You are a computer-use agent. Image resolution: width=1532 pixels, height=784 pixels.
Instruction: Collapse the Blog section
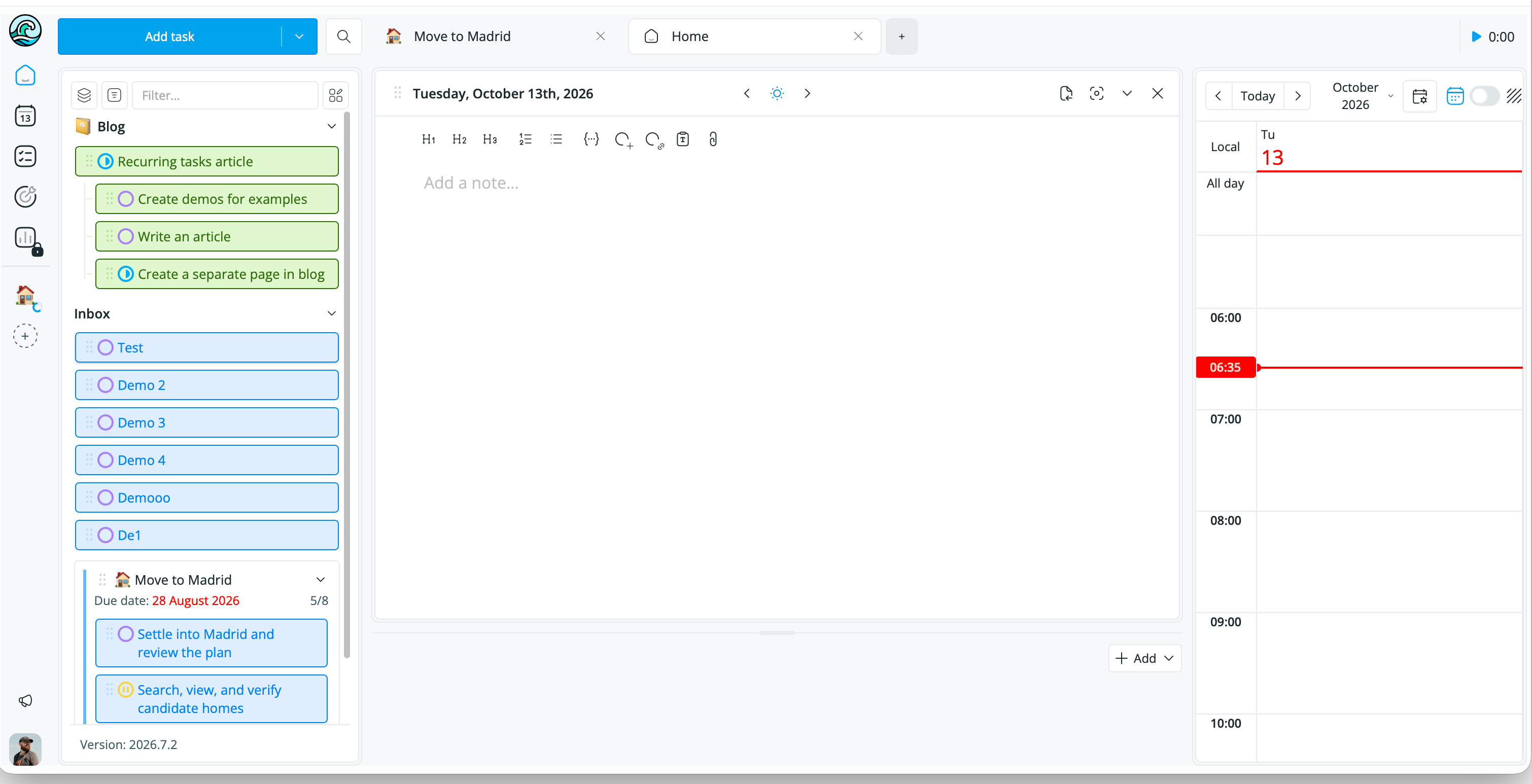coord(331,126)
